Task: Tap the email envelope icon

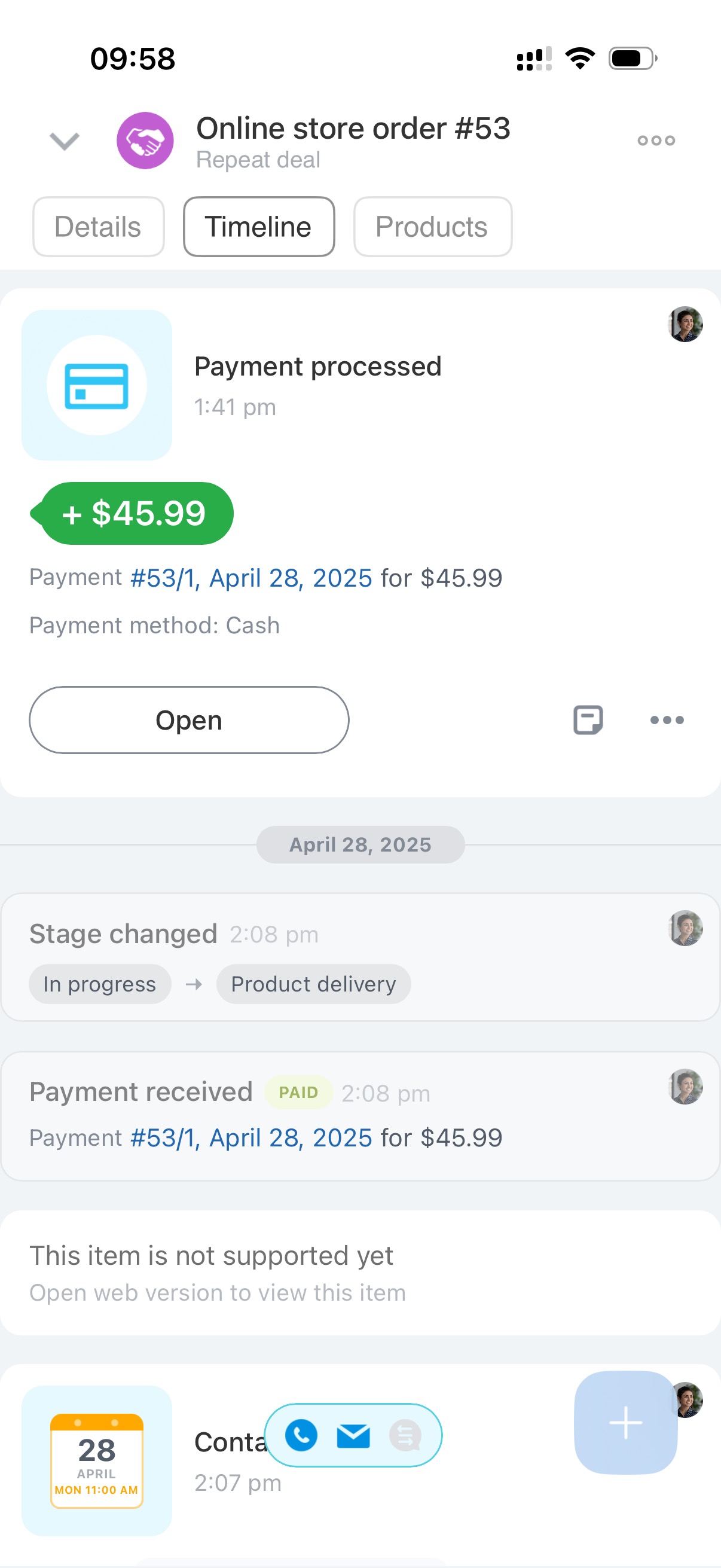Action: point(353,1435)
